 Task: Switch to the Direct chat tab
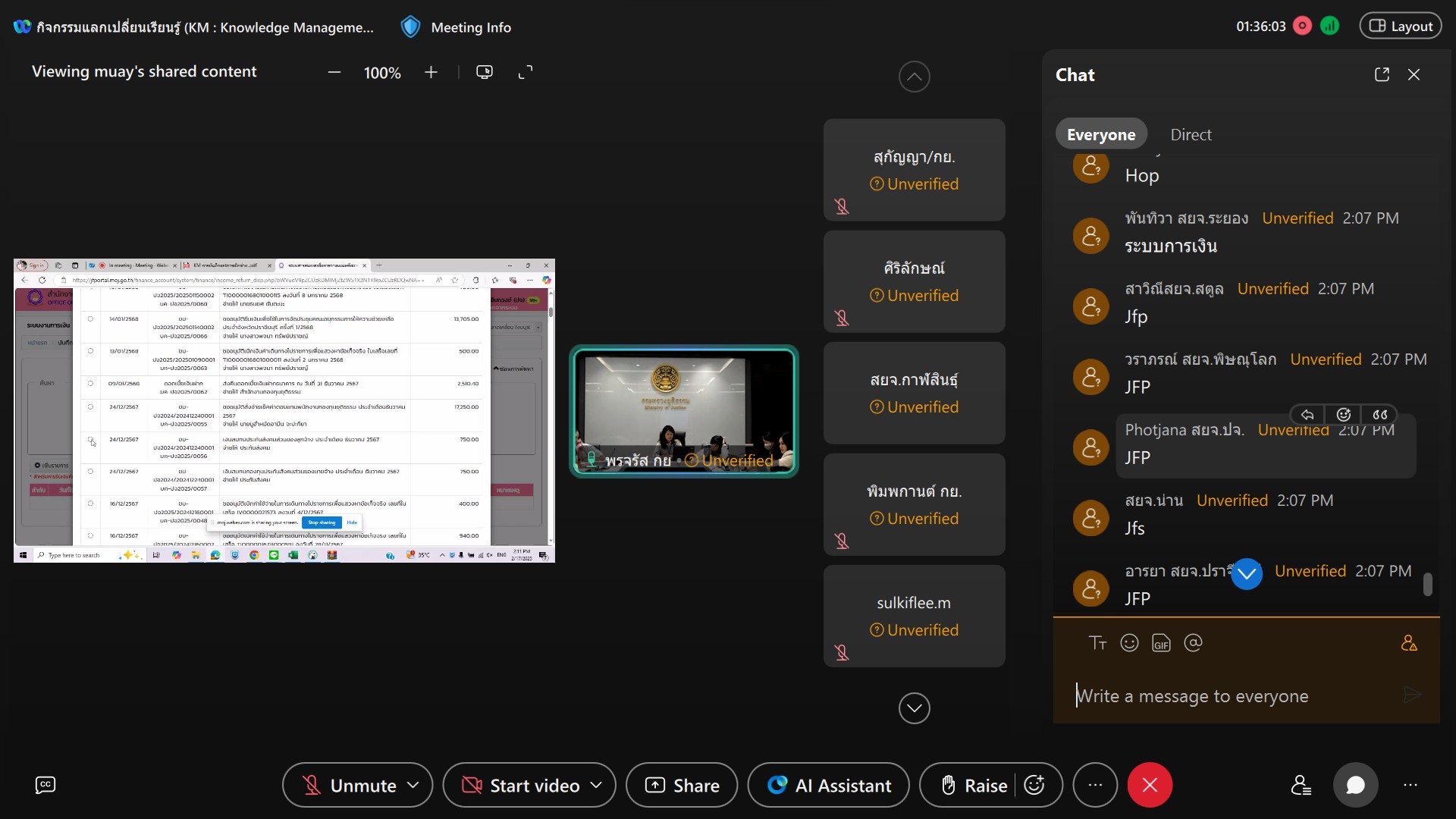point(1191,134)
